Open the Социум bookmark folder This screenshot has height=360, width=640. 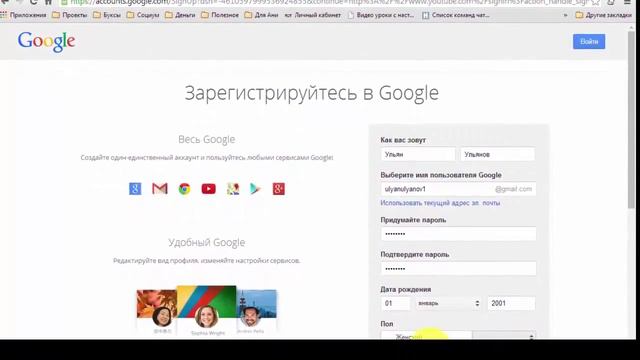pyautogui.click(x=143, y=15)
